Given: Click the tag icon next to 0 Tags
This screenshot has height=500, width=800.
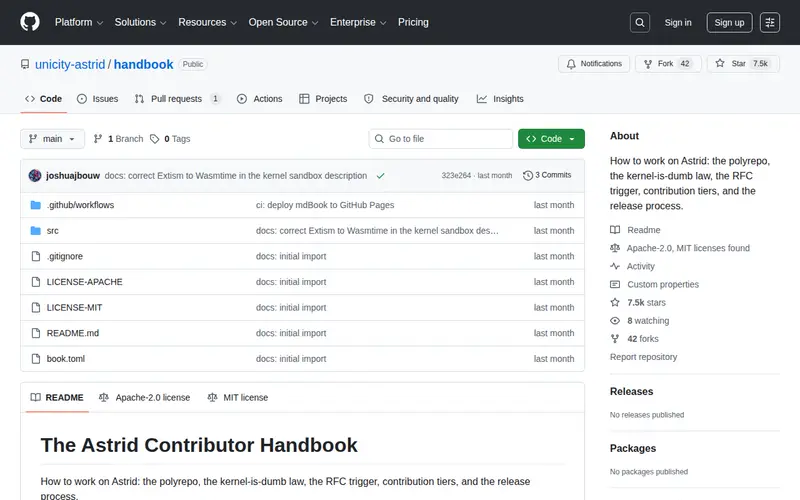Looking at the screenshot, I should [x=155, y=139].
